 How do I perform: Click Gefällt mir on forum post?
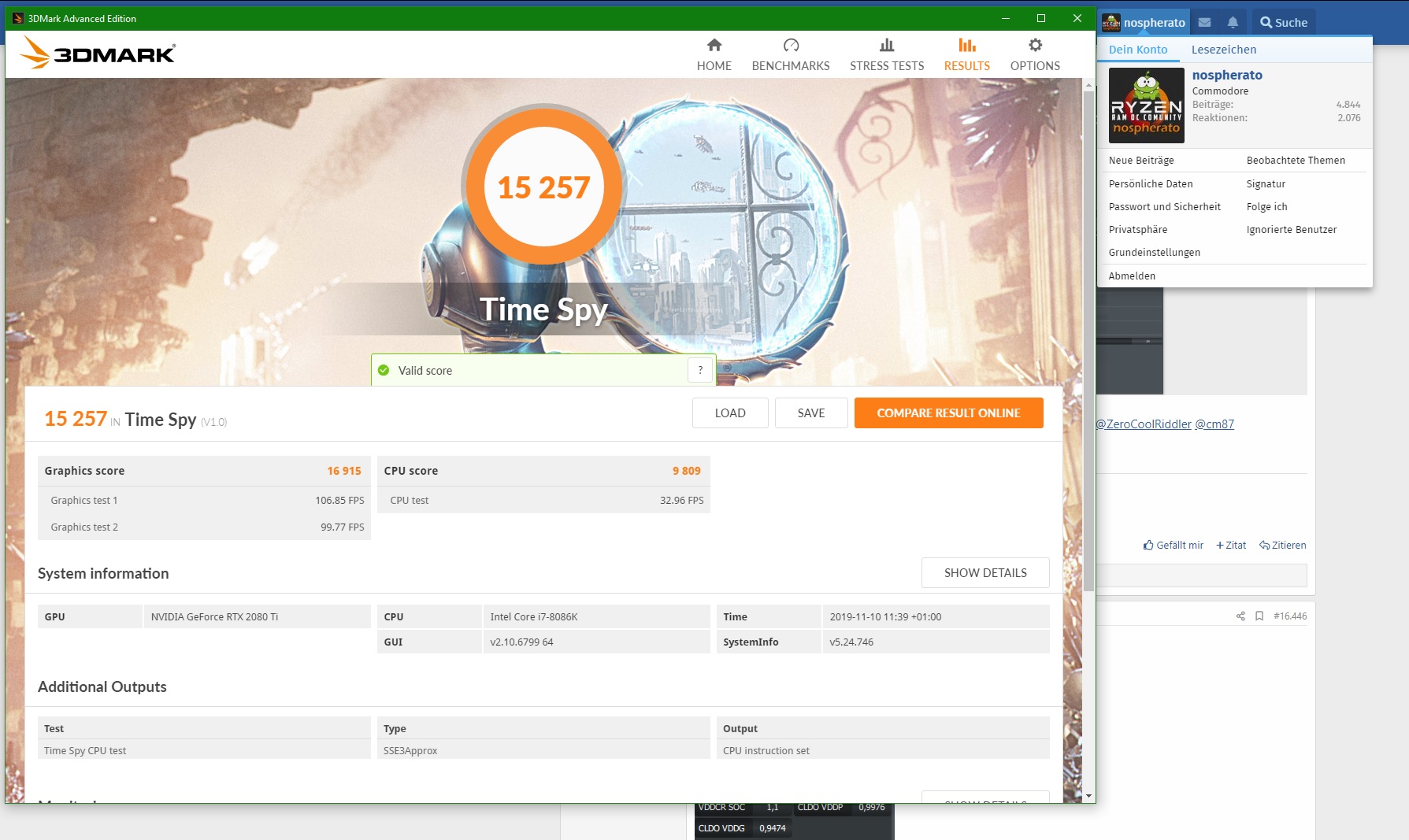pyautogui.click(x=1174, y=545)
